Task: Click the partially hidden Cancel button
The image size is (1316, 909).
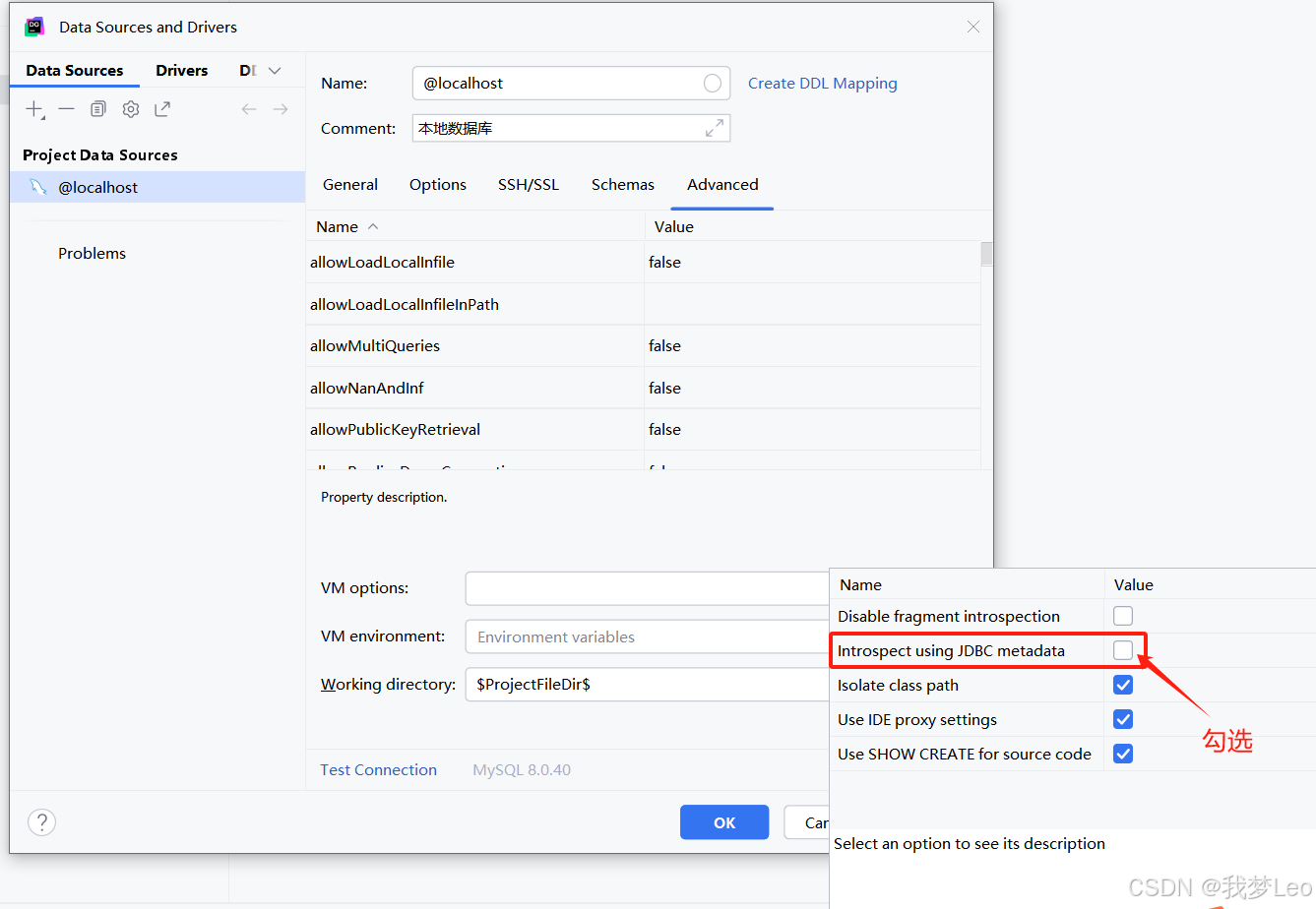Action: 807,822
